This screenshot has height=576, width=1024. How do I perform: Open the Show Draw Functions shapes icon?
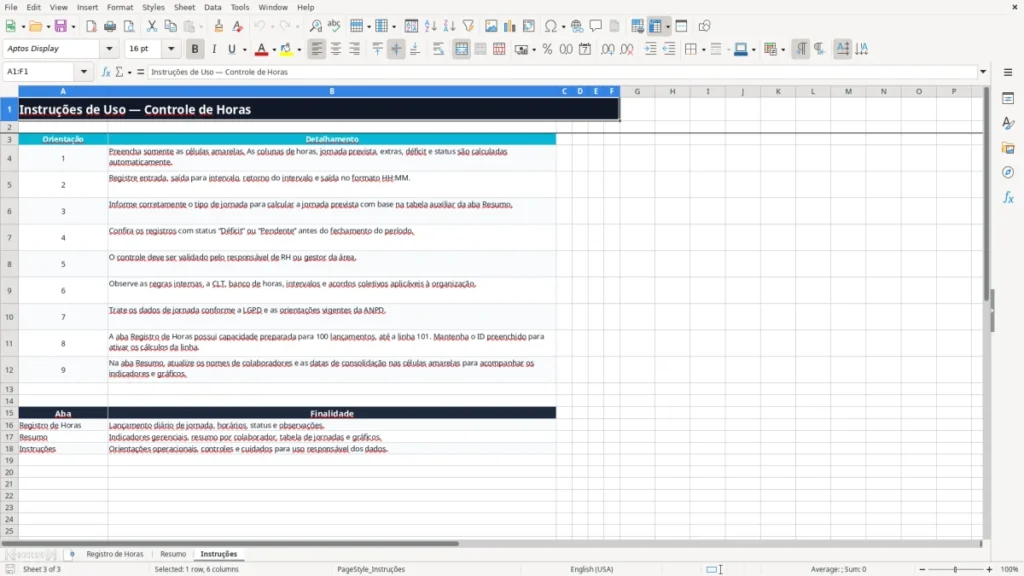coord(704,26)
